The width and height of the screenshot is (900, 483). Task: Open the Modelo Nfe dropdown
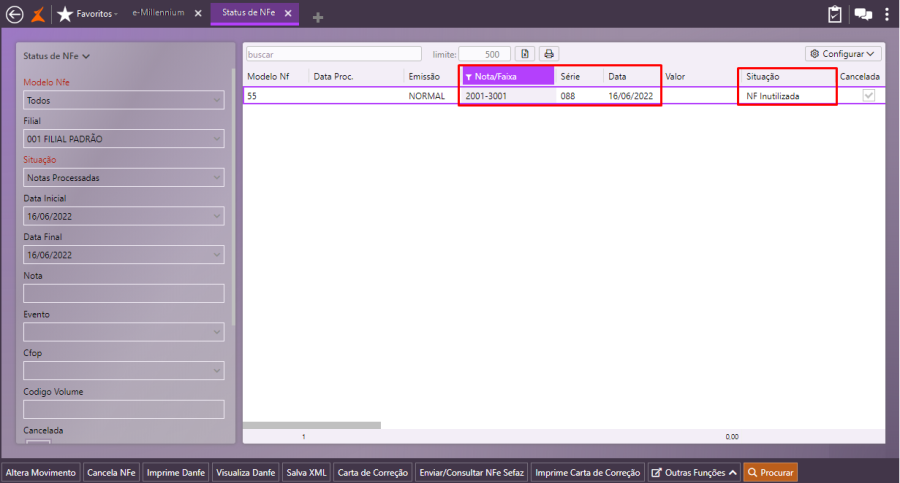point(124,101)
